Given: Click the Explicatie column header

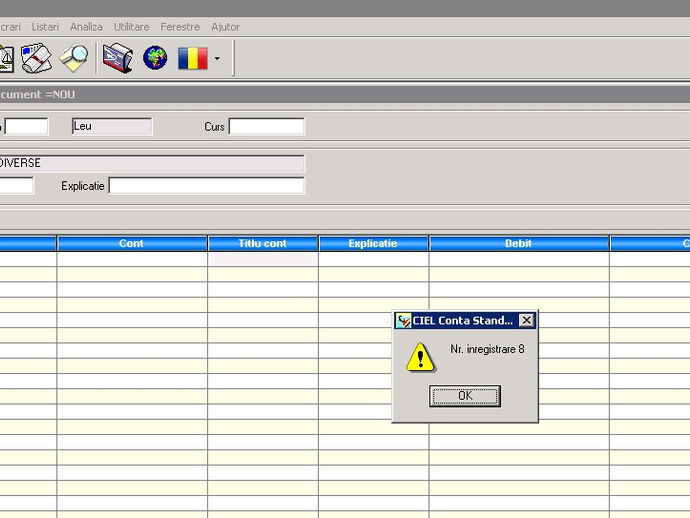Looking at the screenshot, I should point(373,243).
